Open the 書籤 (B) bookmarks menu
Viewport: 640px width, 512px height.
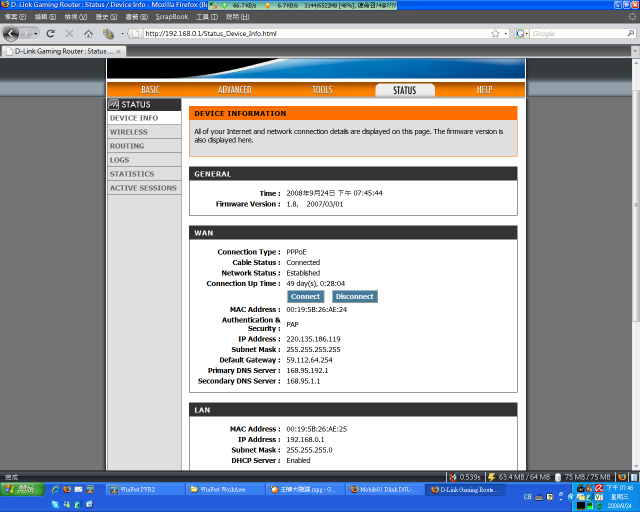[136, 17]
